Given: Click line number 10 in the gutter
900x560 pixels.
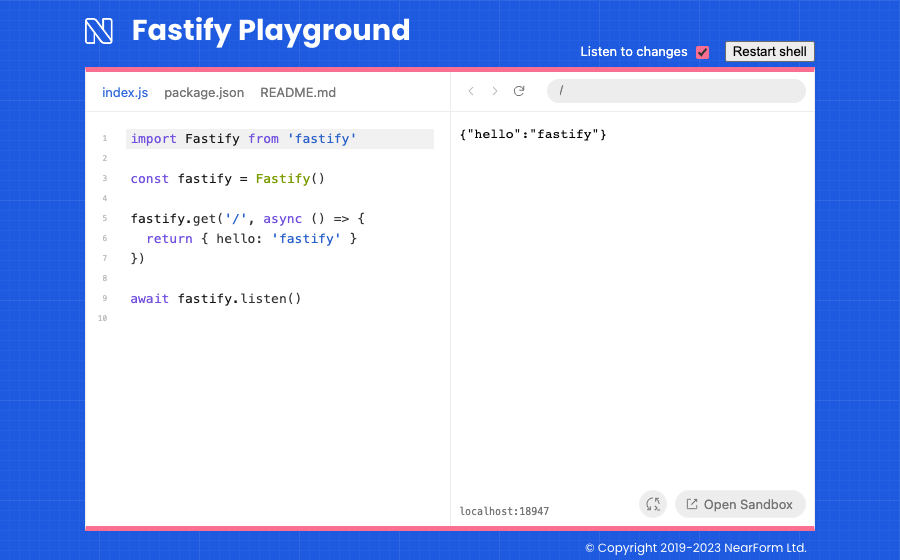Looking at the screenshot, I should 102,318.
